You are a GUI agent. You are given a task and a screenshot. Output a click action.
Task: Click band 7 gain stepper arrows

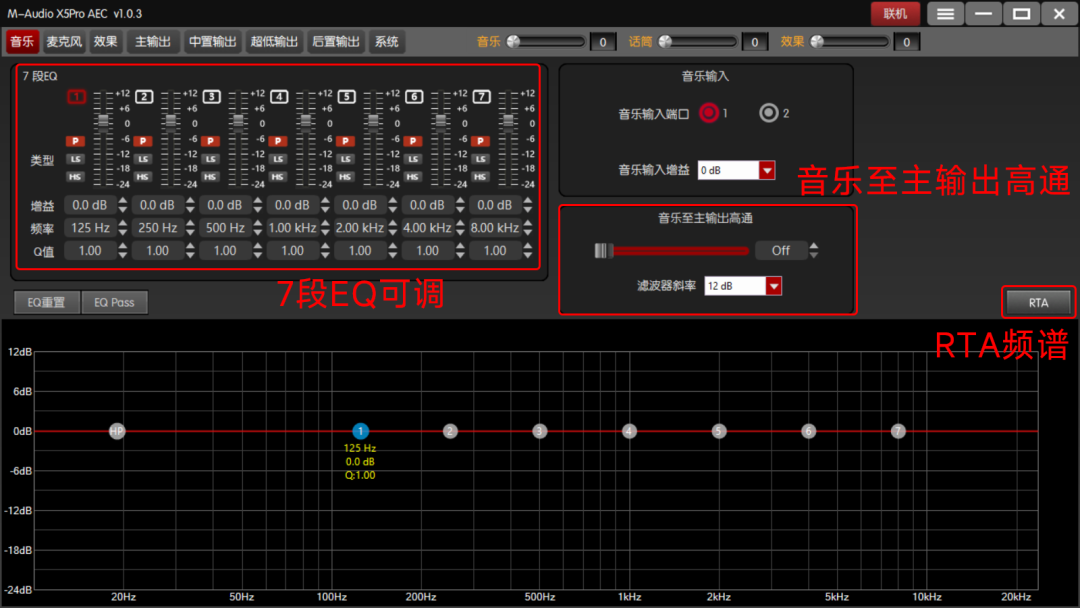[x=528, y=205]
